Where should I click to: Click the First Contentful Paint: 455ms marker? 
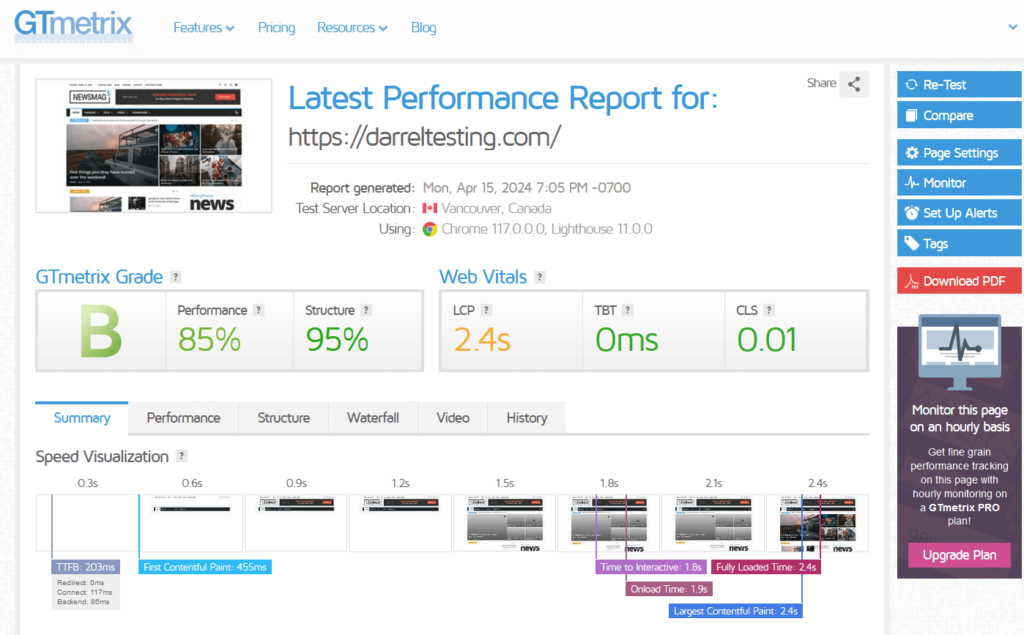point(205,567)
